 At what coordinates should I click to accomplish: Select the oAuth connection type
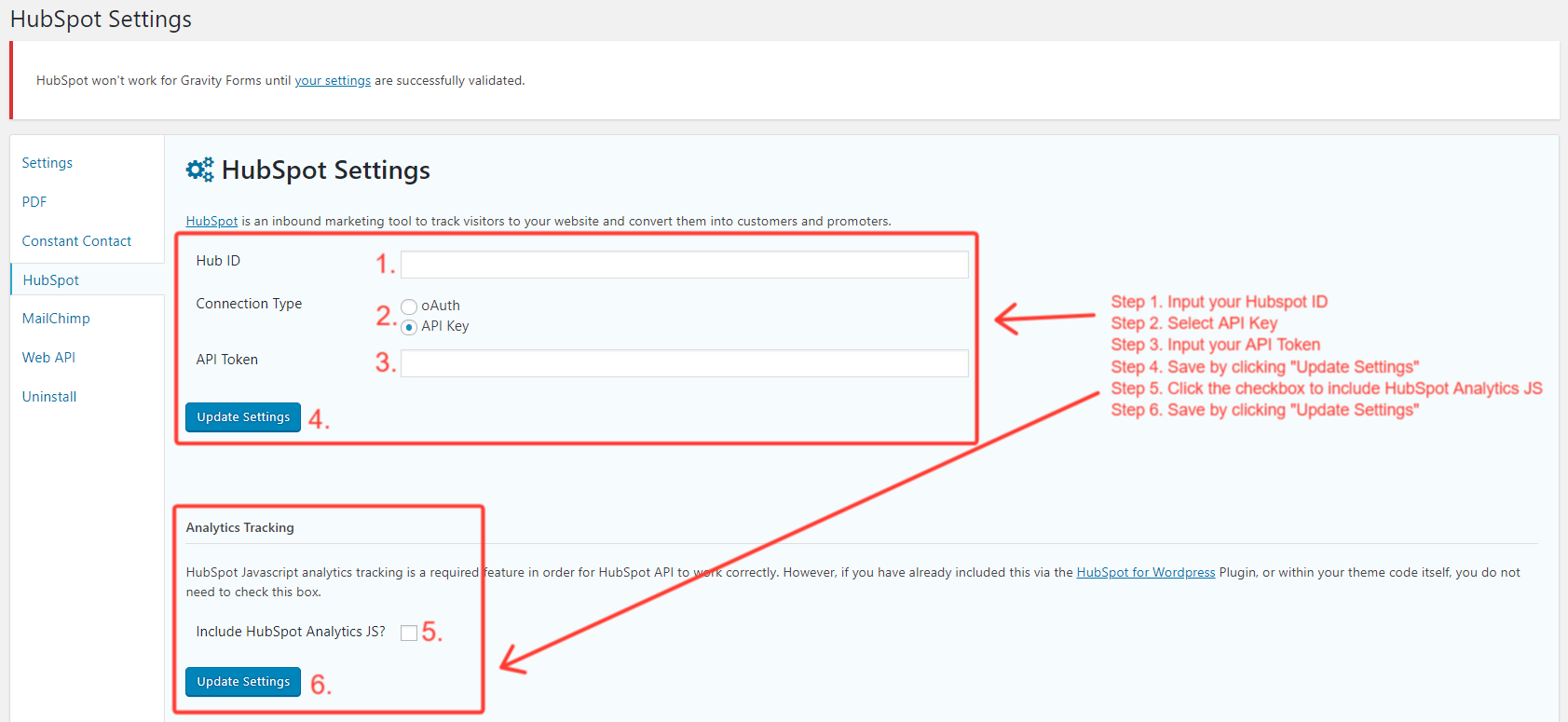pyautogui.click(x=409, y=307)
